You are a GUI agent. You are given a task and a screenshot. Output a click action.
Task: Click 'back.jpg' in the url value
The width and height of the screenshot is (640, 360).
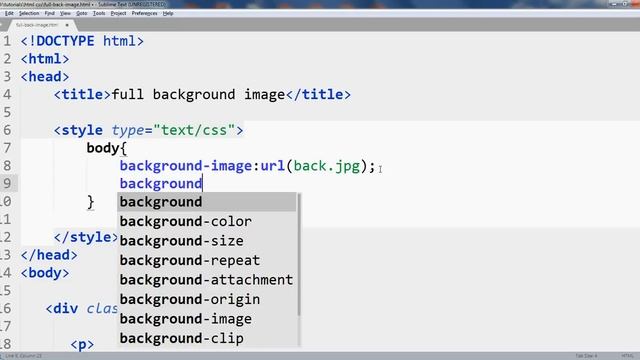coord(327,166)
